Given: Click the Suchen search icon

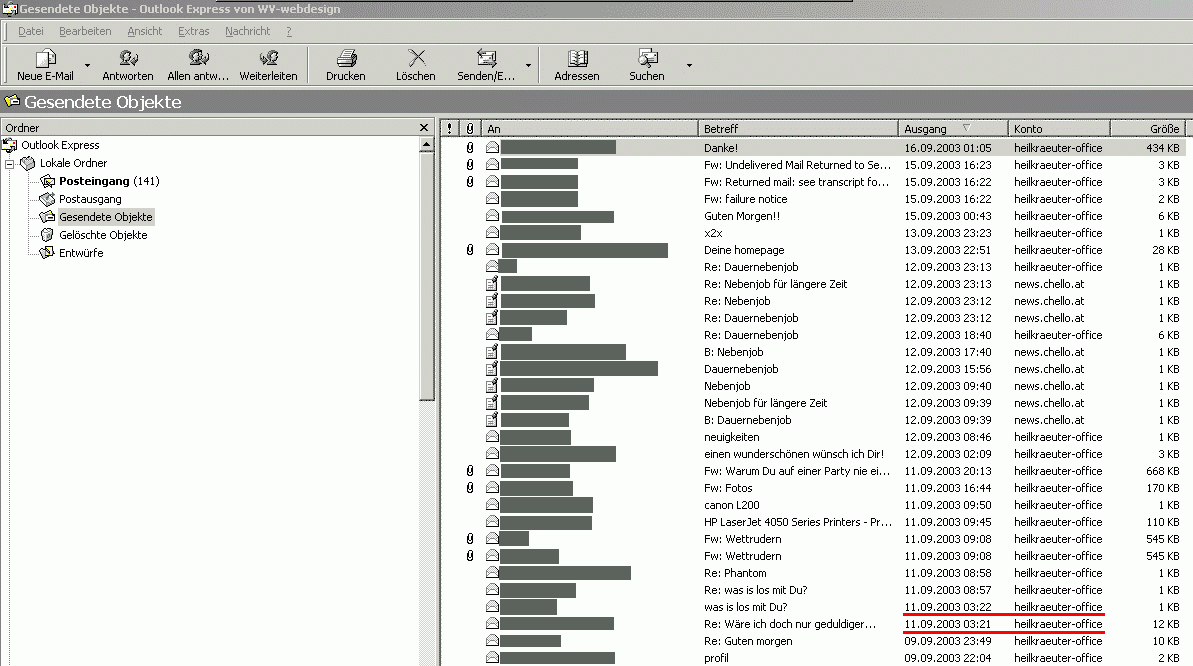Looking at the screenshot, I should click(647, 58).
